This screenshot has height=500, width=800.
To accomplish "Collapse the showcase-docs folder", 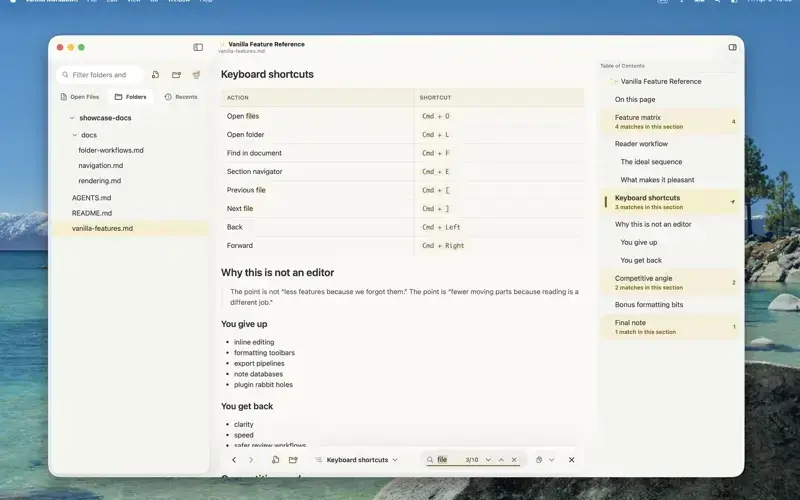I will [72, 118].
